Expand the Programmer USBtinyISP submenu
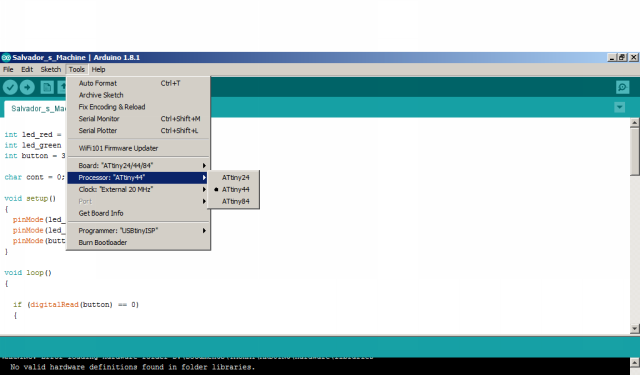 click(x=138, y=231)
